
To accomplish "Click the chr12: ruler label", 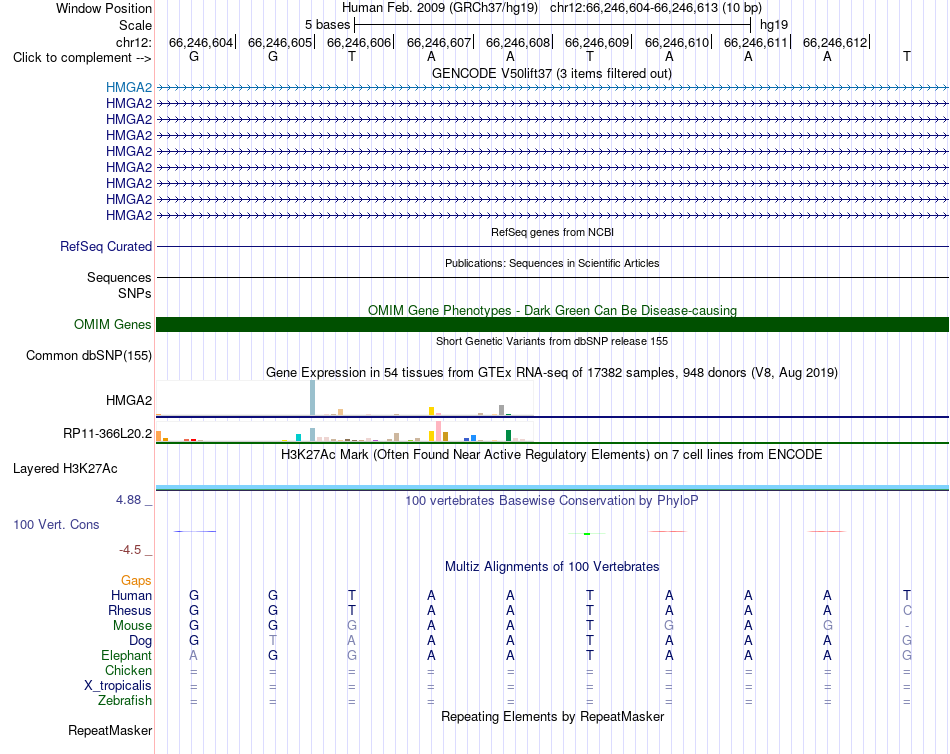I will 134,42.
